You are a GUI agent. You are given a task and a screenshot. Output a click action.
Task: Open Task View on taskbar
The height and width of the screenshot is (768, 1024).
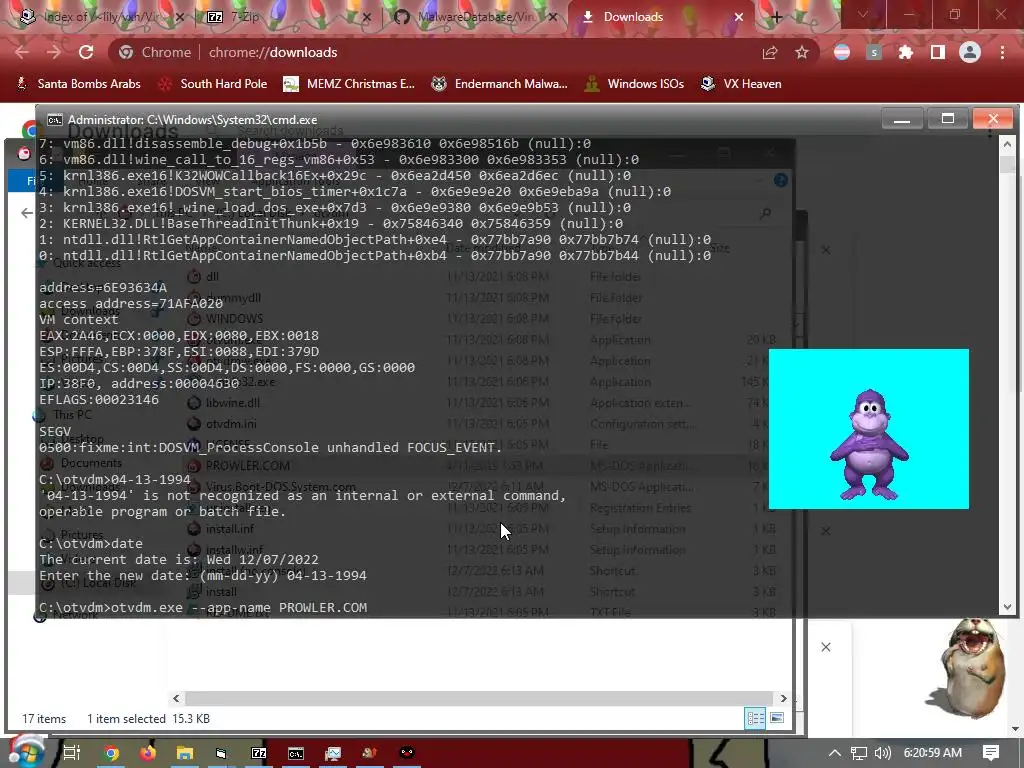click(x=72, y=753)
